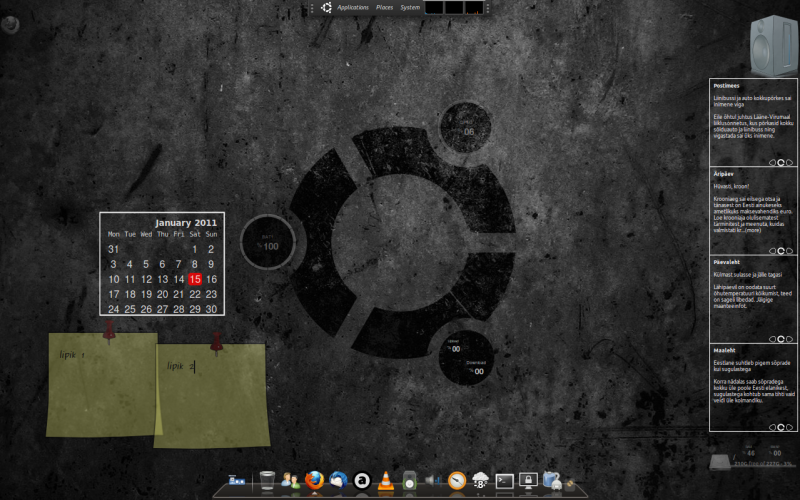Screen dimensions: 800x500
Task: Open Thunderbird mail from the dock
Action: [x=338, y=481]
